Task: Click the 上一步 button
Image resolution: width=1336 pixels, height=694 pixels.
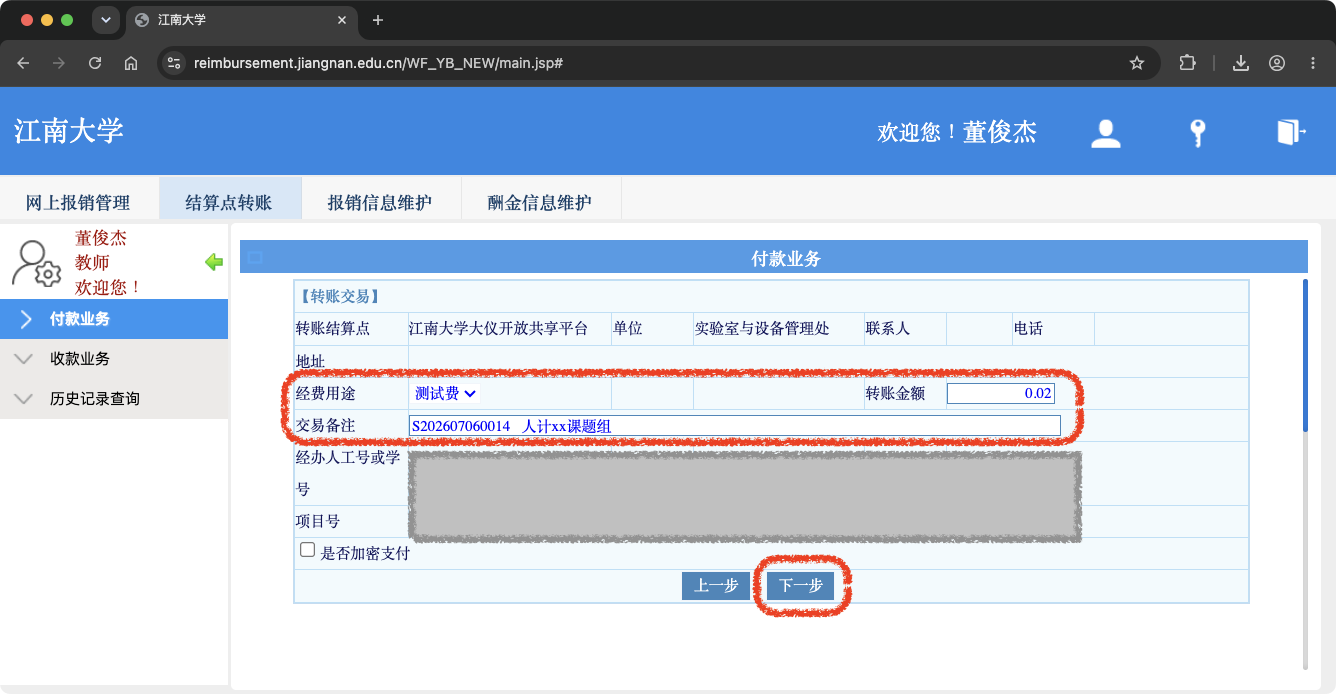Action: coord(716,586)
